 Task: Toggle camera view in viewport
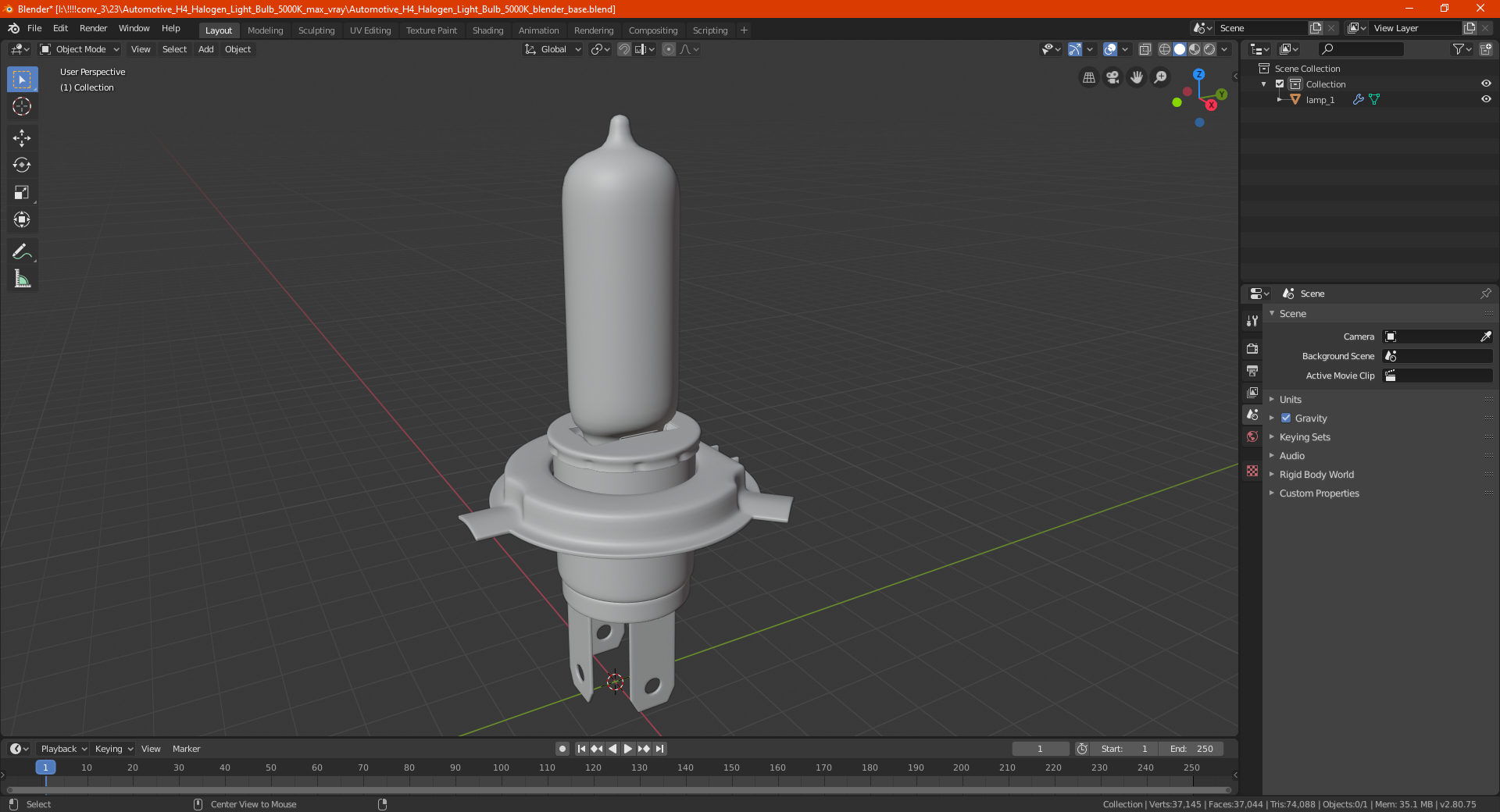pos(1112,77)
